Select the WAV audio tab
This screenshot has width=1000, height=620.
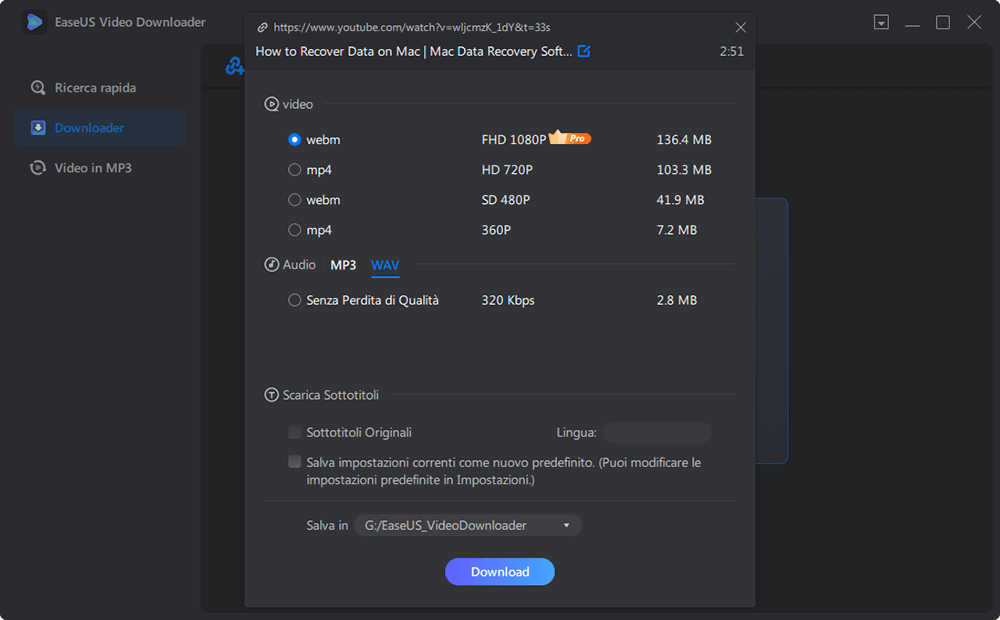click(385, 264)
